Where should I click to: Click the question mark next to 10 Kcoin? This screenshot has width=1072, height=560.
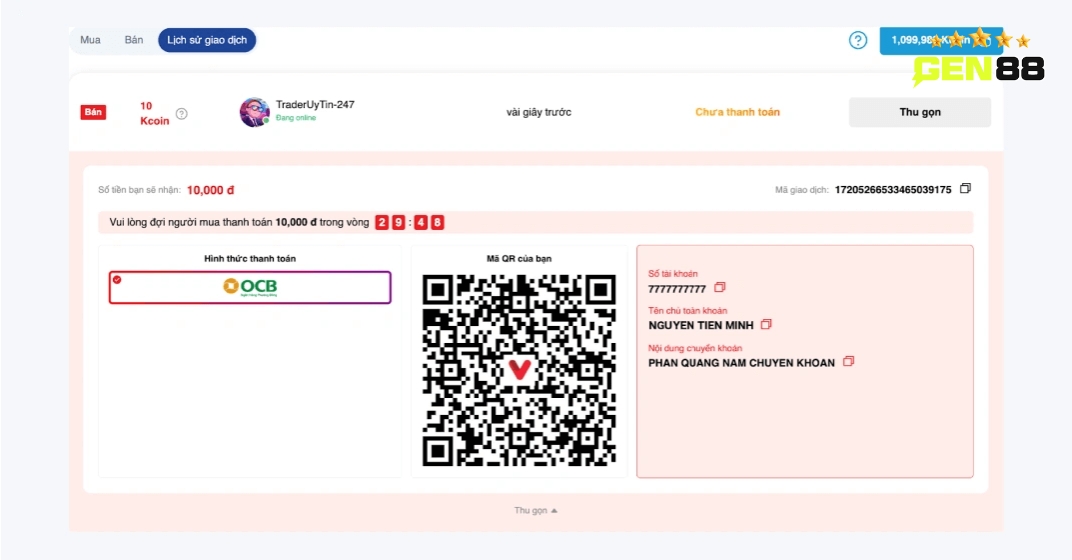pos(181,114)
